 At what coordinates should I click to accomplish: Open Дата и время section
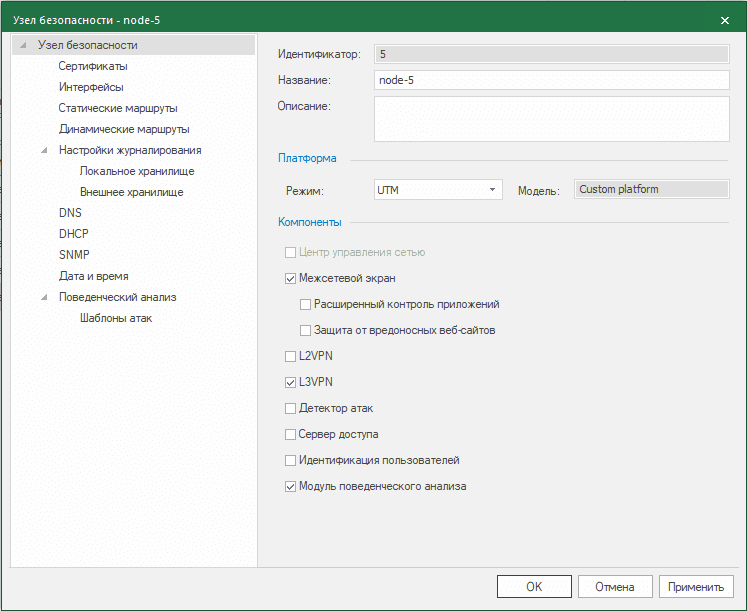point(93,276)
